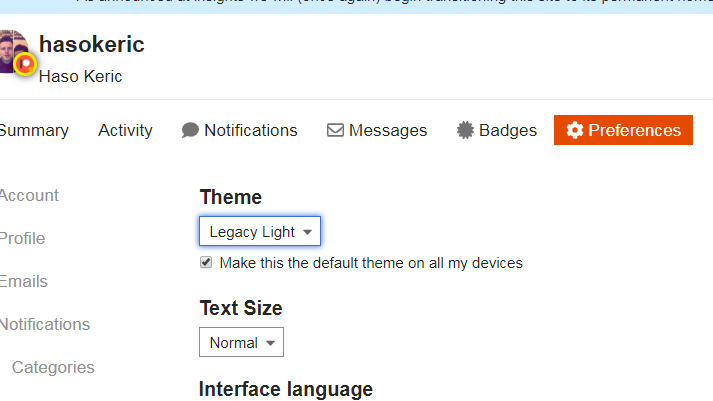
Task: Open Emails preferences in the sidebar
Action: coord(24,282)
